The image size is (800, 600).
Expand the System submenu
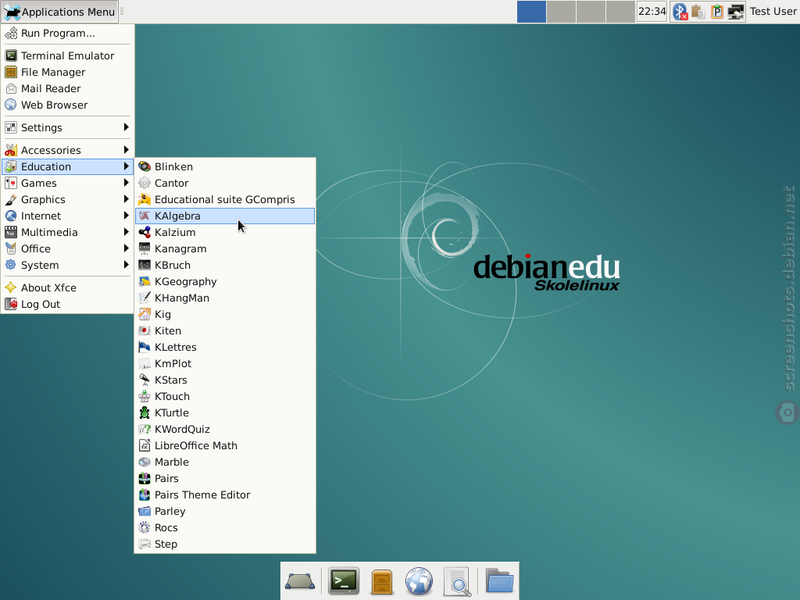point(67,265)
